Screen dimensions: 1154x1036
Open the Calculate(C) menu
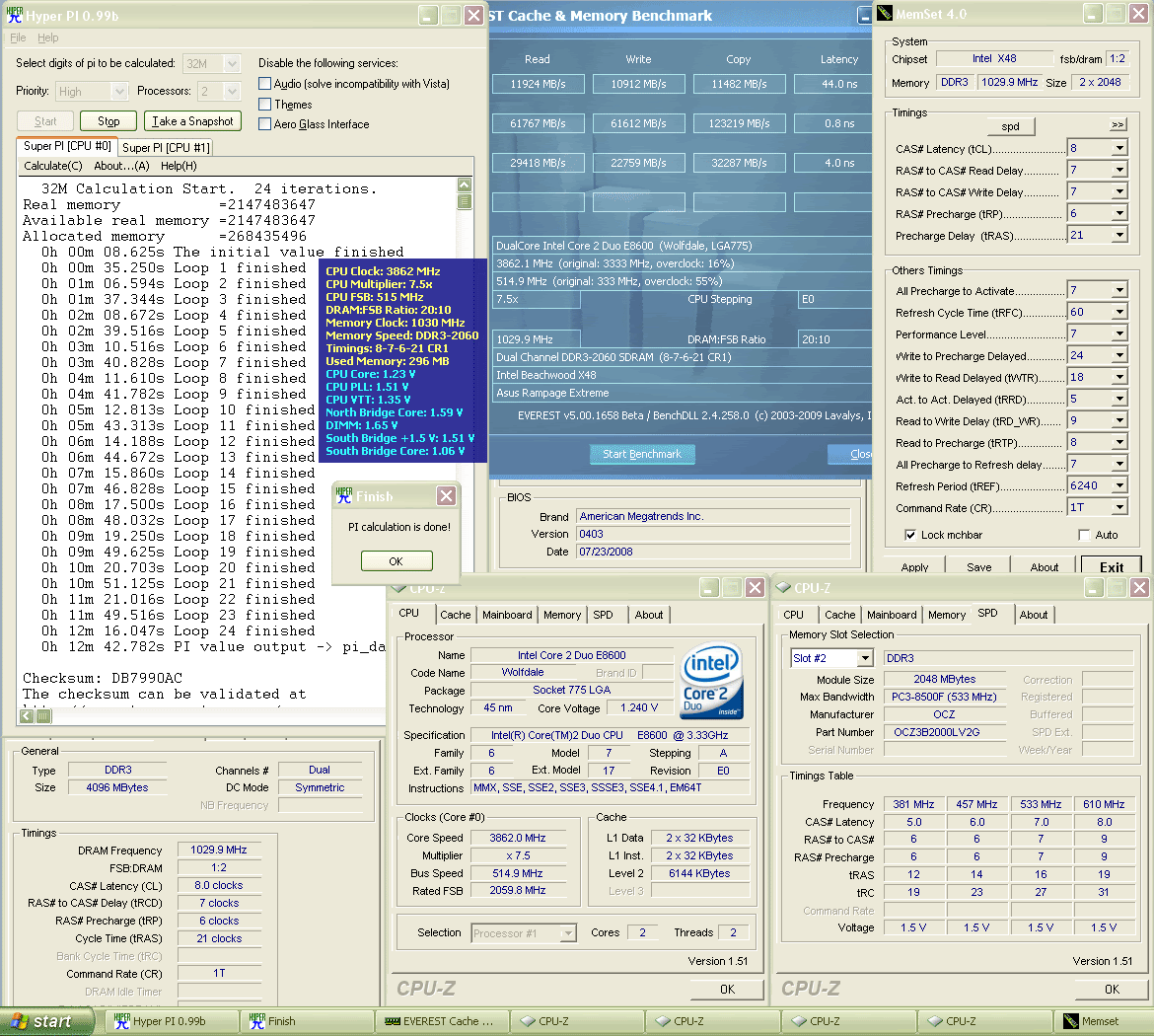[53, 166]
